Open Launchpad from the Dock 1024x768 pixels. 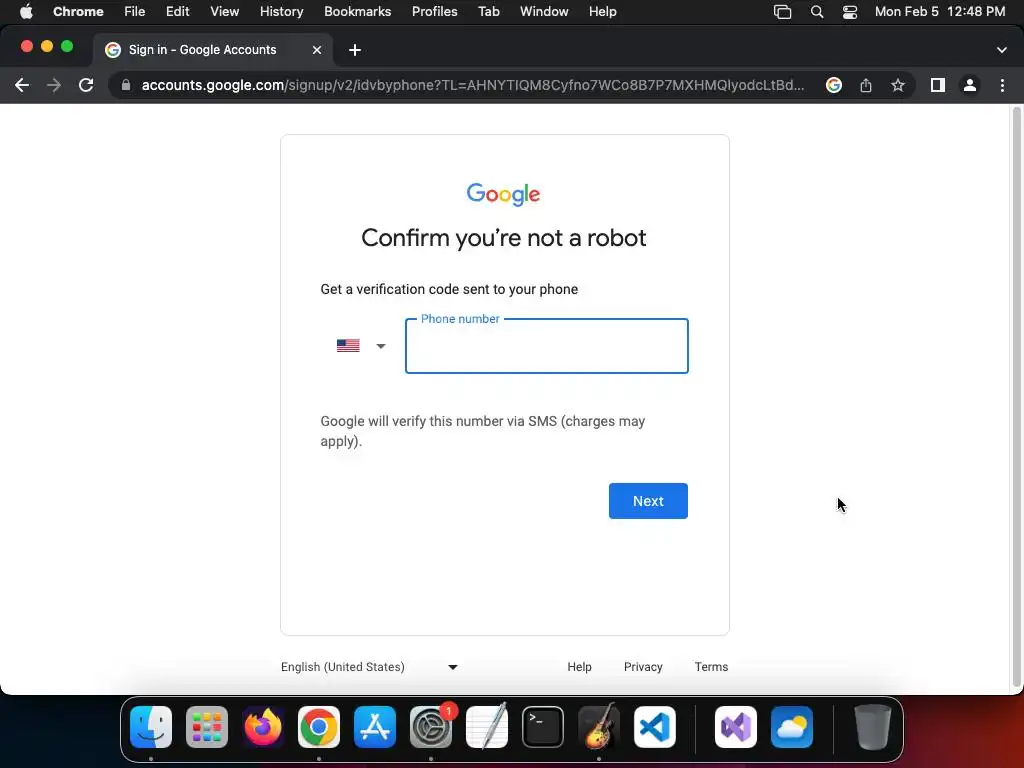click(x=207, y=727)
